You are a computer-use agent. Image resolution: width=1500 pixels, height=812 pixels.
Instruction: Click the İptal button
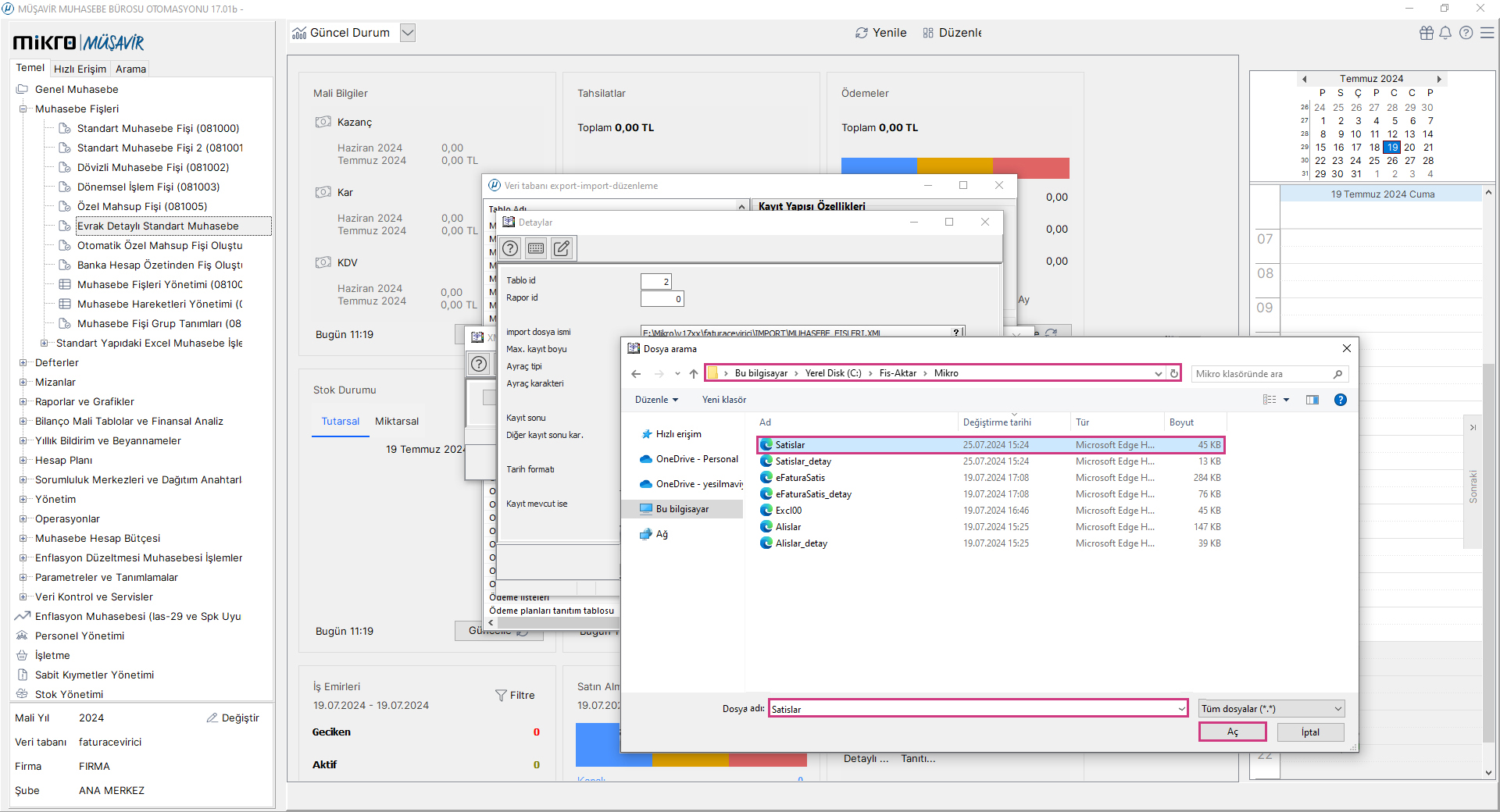(1310, 732)
